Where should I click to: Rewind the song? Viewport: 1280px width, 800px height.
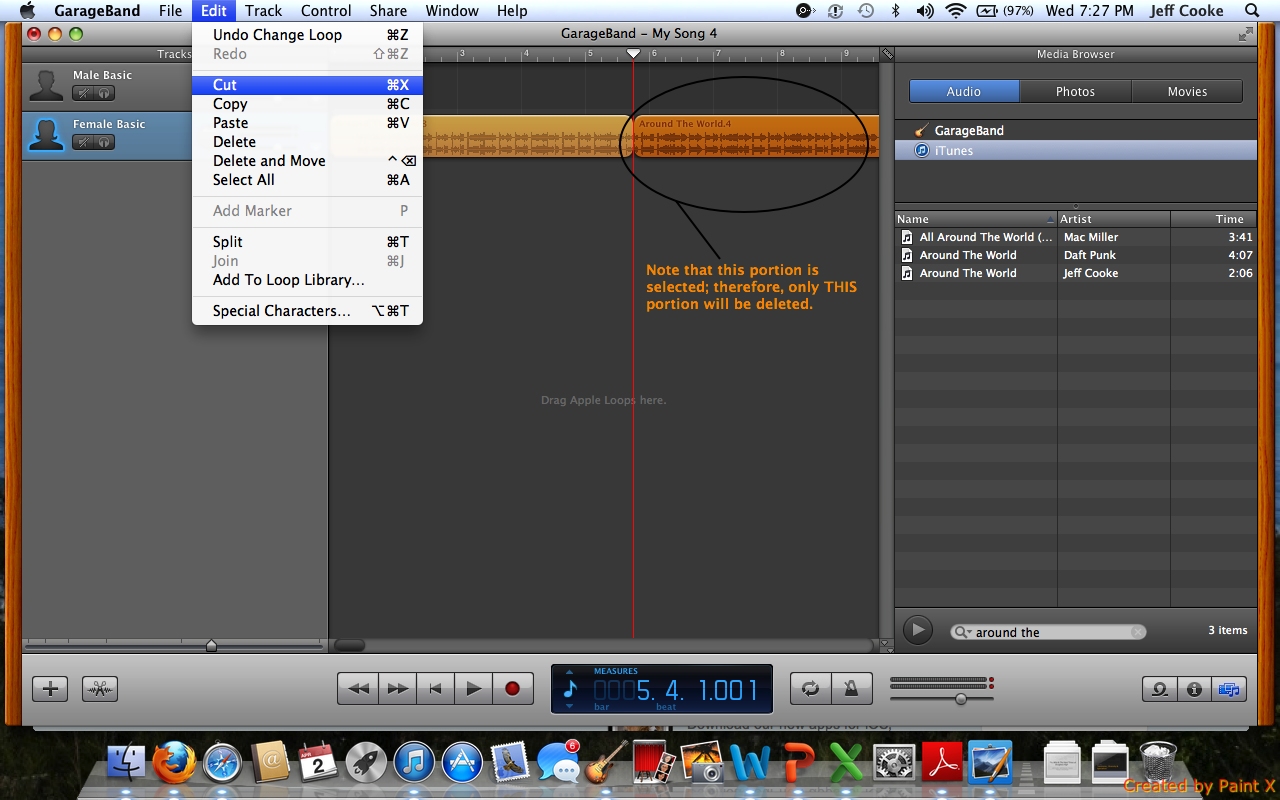coord(358,688)
